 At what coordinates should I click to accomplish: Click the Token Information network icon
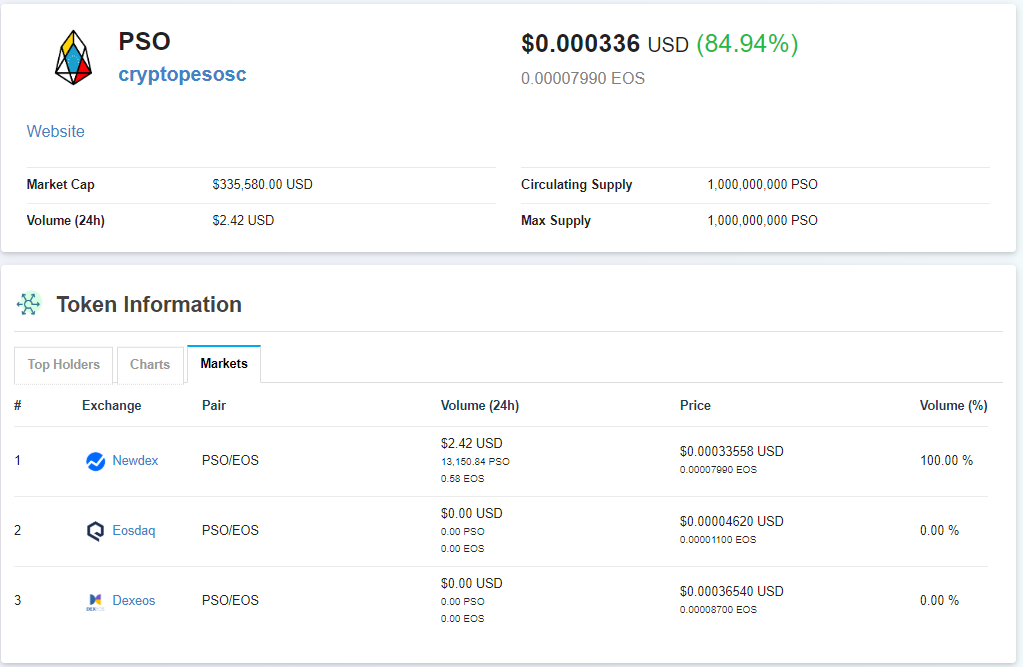tap(29, 304)
